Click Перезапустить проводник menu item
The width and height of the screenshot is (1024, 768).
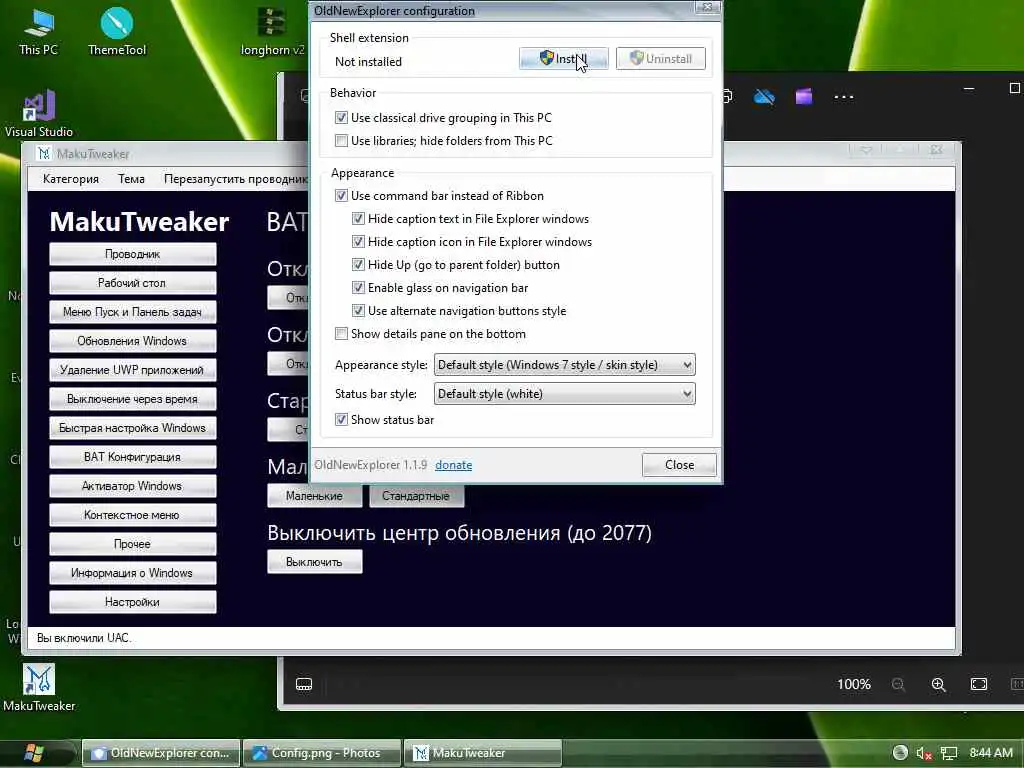point(235,179)
